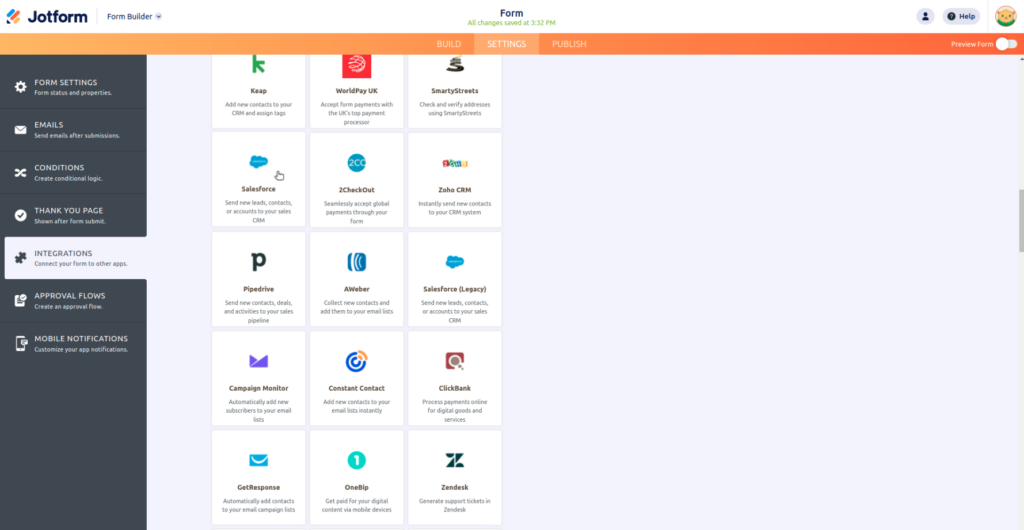Select the Keap integration icon
1024x530 pixels.
click(x=259, y=65)
